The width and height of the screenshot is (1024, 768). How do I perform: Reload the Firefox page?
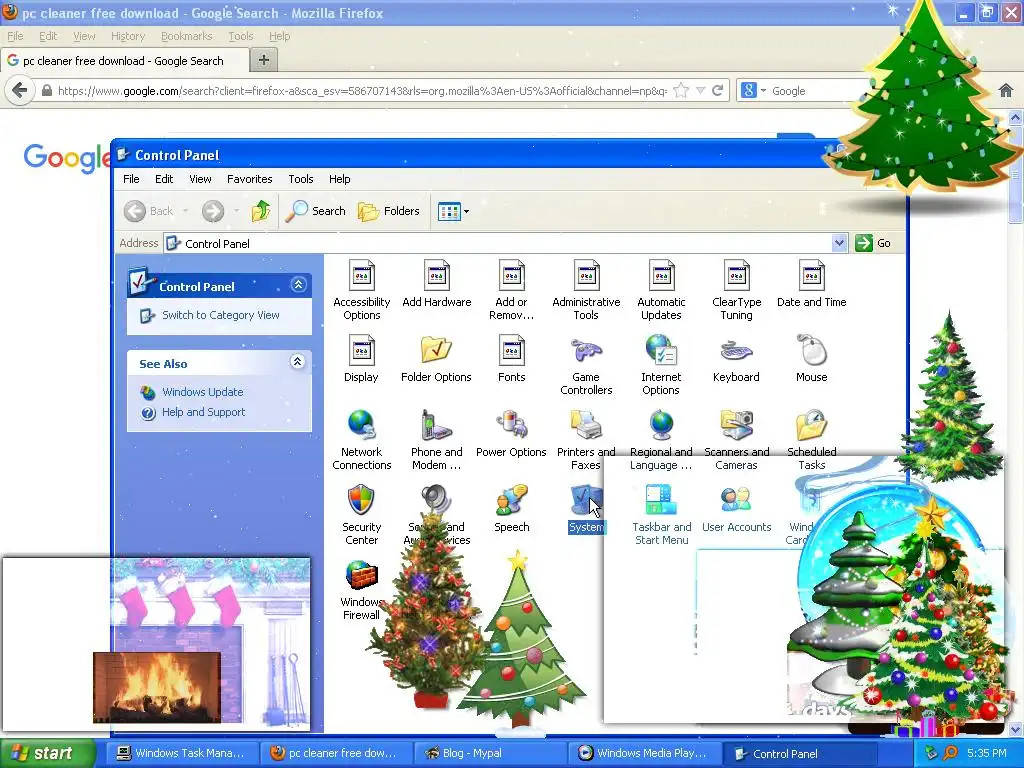[717, 91]
